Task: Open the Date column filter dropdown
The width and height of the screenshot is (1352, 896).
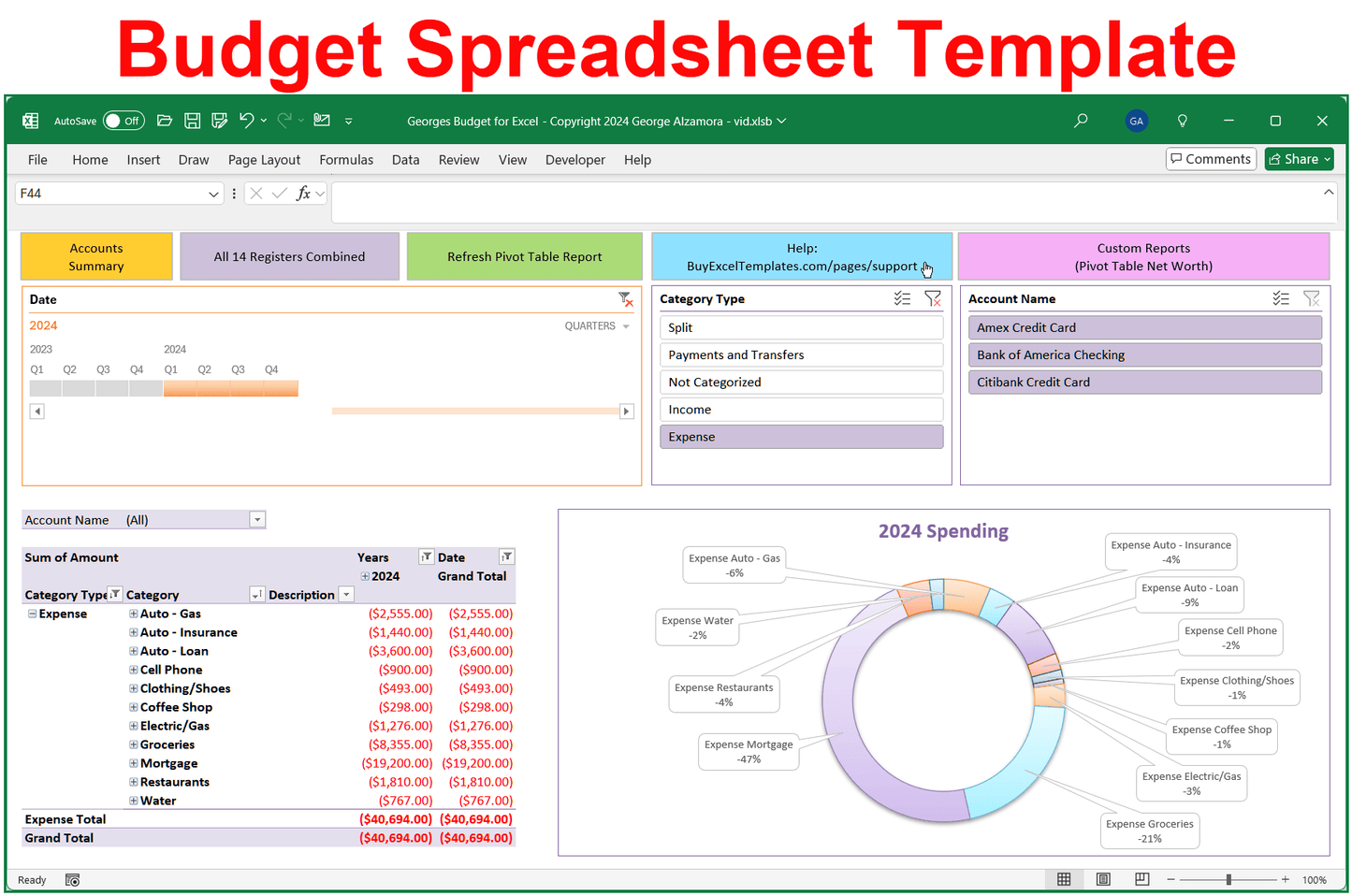Action: (x=506, y=556)
